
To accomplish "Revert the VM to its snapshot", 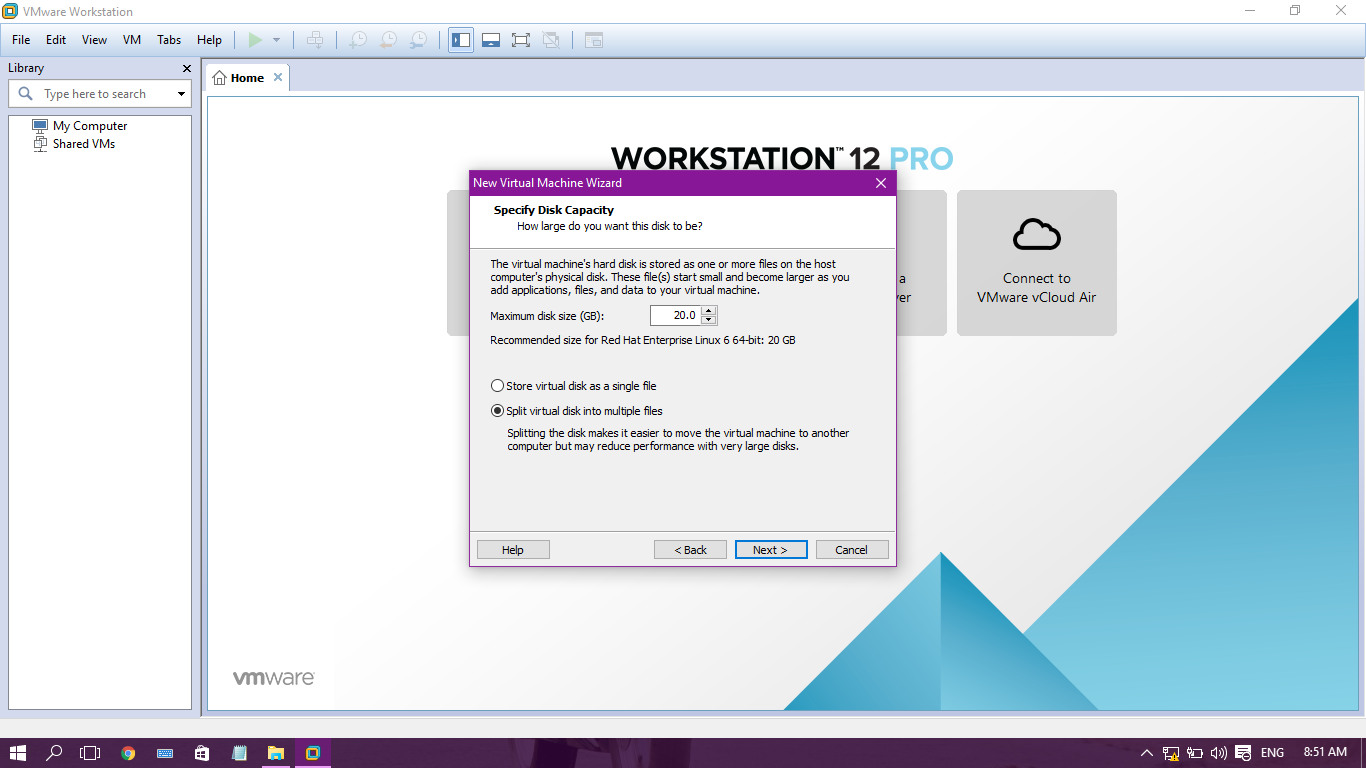I will tap(388, 40).
